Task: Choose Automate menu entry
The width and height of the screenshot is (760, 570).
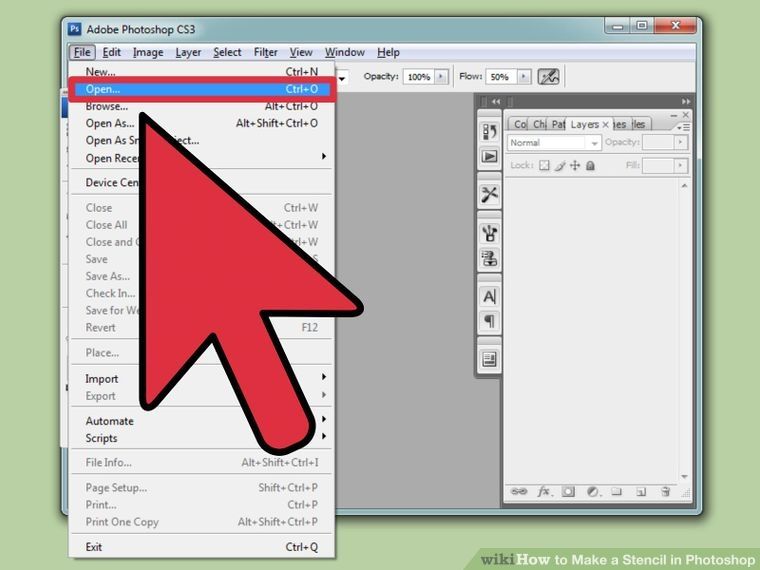Action: (202, 421)
